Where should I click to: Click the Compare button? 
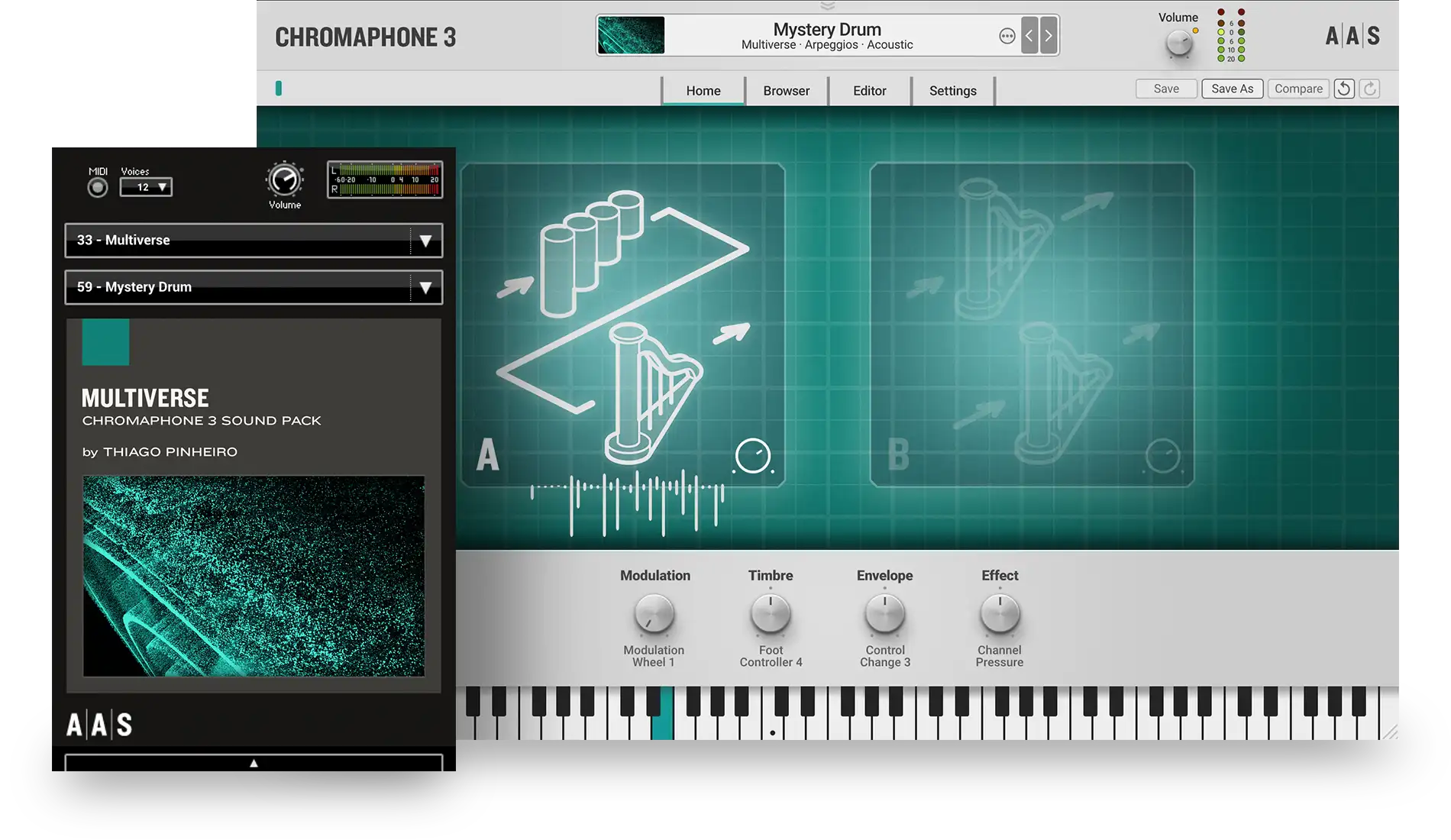(x=1298, y=88)
